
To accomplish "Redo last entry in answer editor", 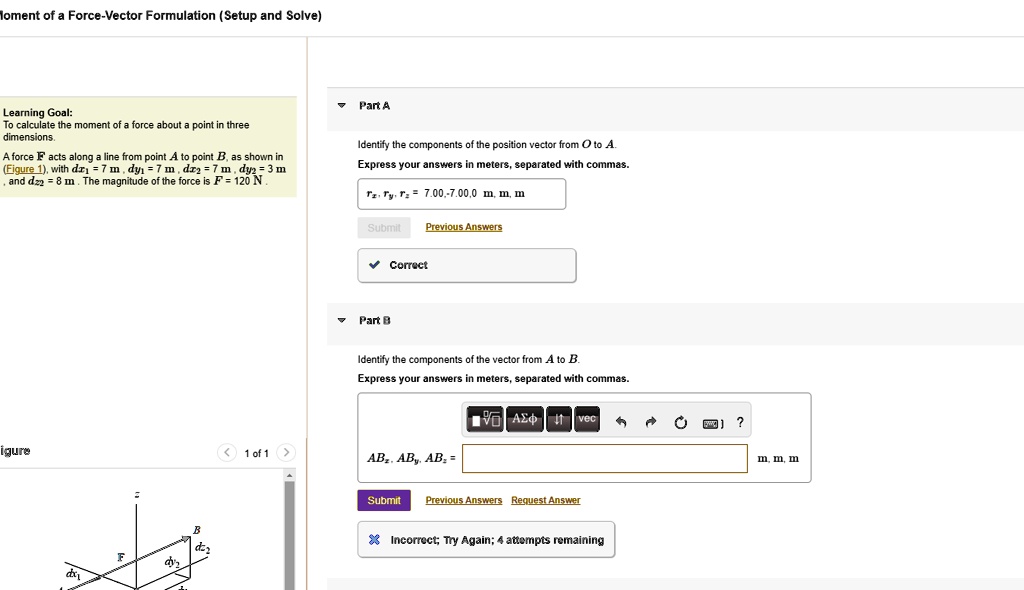I will coord(650,423).
